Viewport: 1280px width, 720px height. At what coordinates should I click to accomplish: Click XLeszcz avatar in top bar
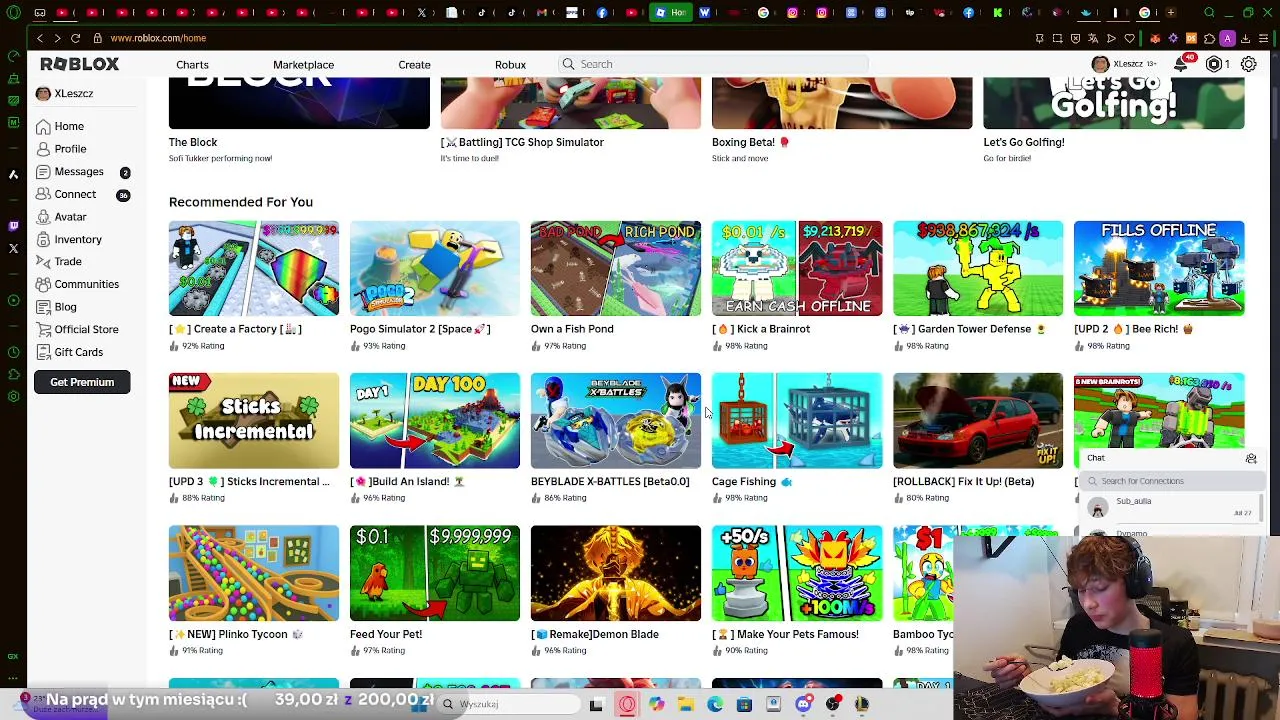[x=1100, y=64]
